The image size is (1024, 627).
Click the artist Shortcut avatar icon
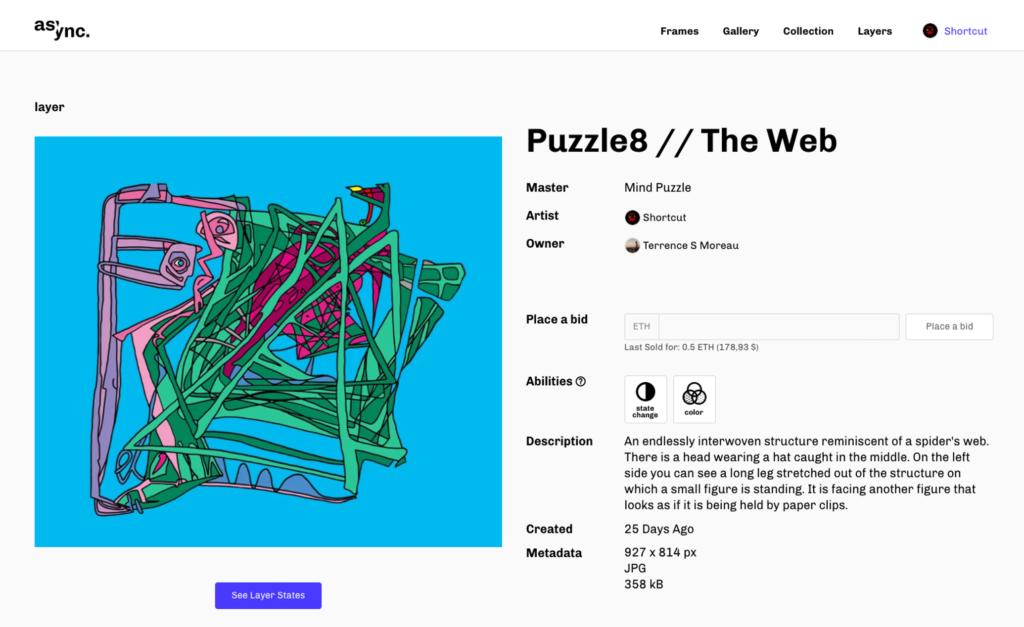click(x=632, y=217)
